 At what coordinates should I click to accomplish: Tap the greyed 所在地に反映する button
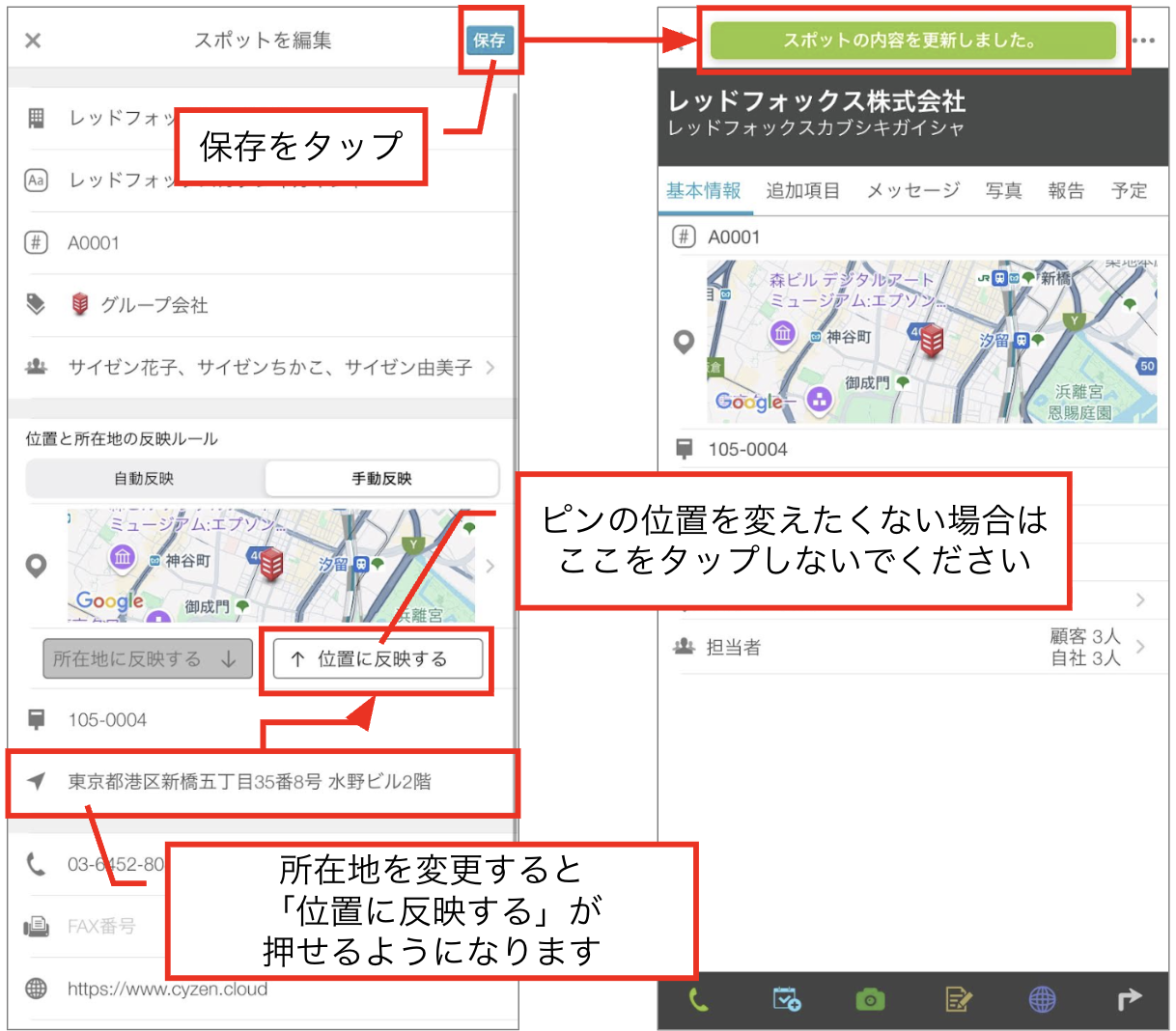coord(148,659)
